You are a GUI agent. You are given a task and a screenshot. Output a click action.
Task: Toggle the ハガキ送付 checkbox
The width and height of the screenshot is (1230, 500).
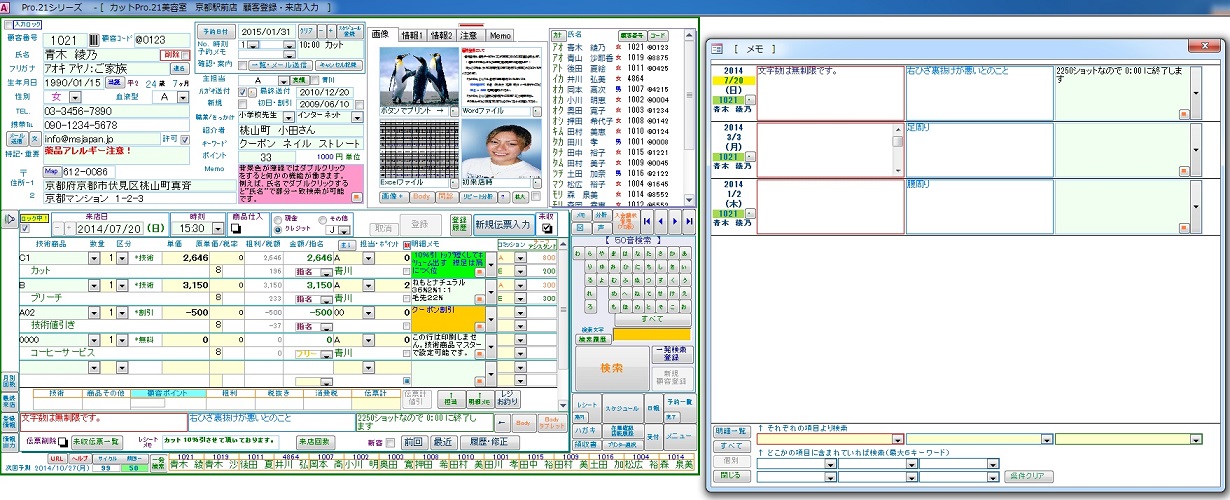click(x=241, y=91)
